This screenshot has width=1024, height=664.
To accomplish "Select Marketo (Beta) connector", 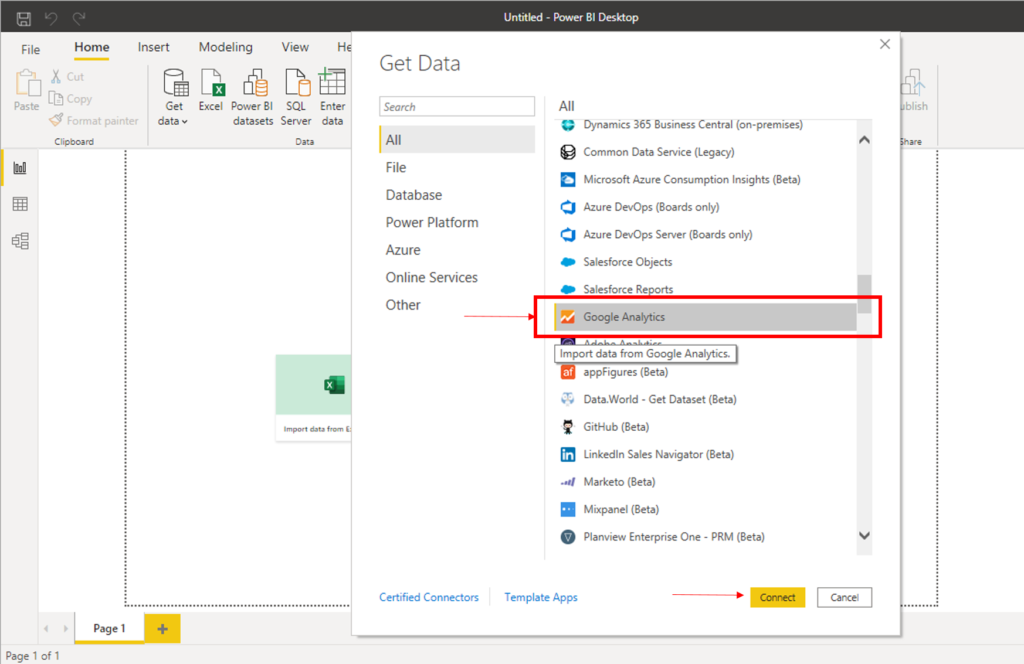I will (x=619, y=481).
